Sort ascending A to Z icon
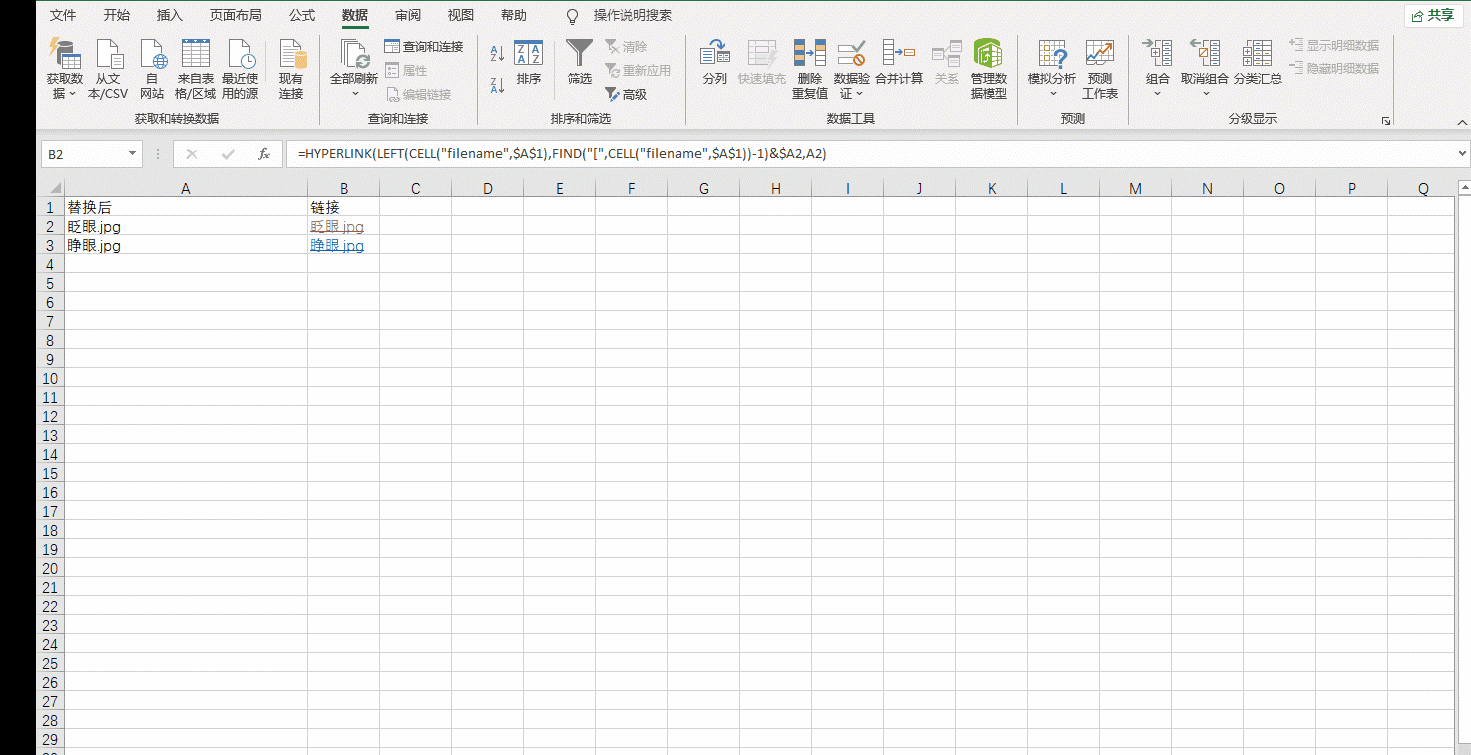Screen dimensions: 1471x755 [497, 54]
